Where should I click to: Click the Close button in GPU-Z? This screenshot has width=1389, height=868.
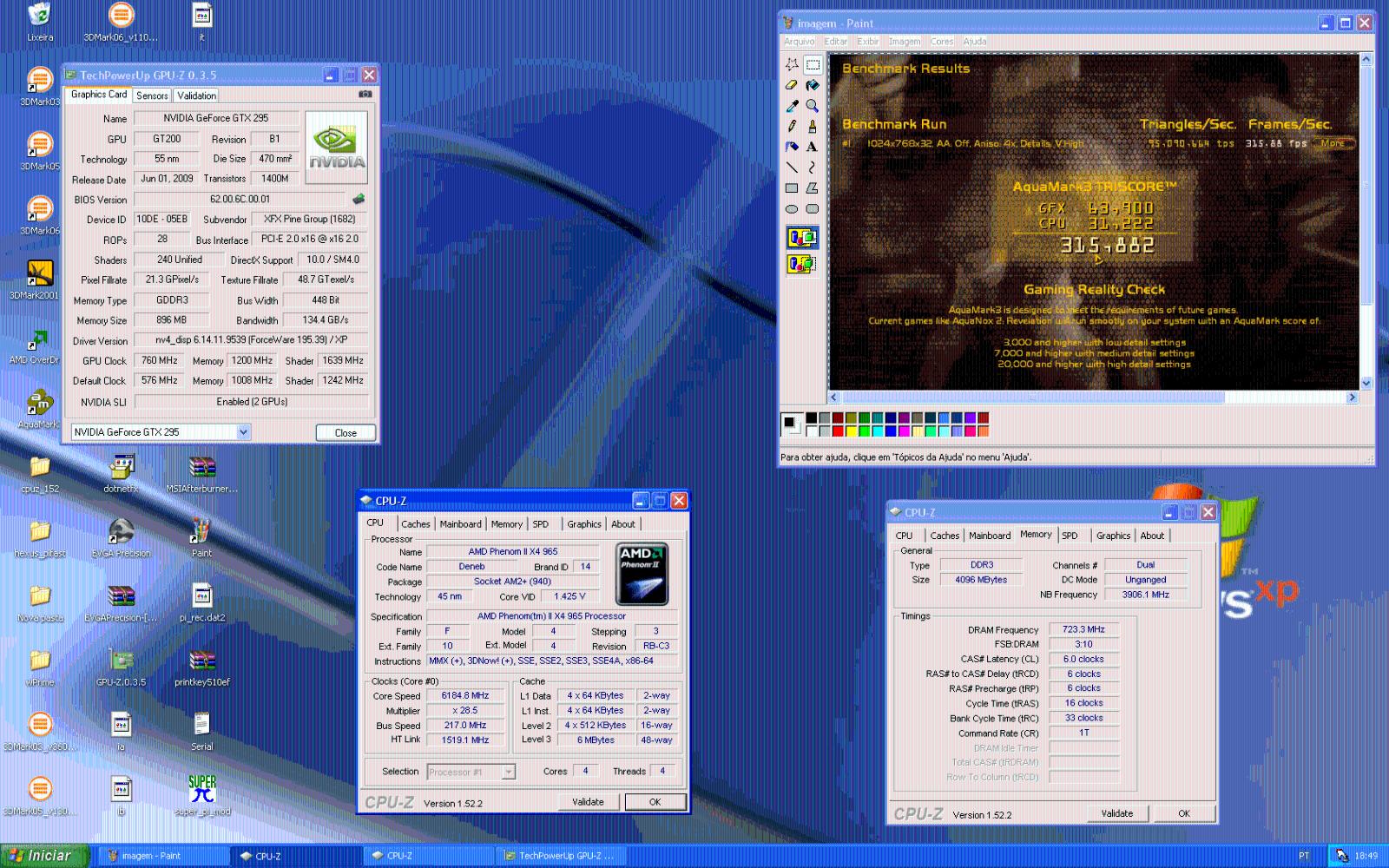point(346,432)
